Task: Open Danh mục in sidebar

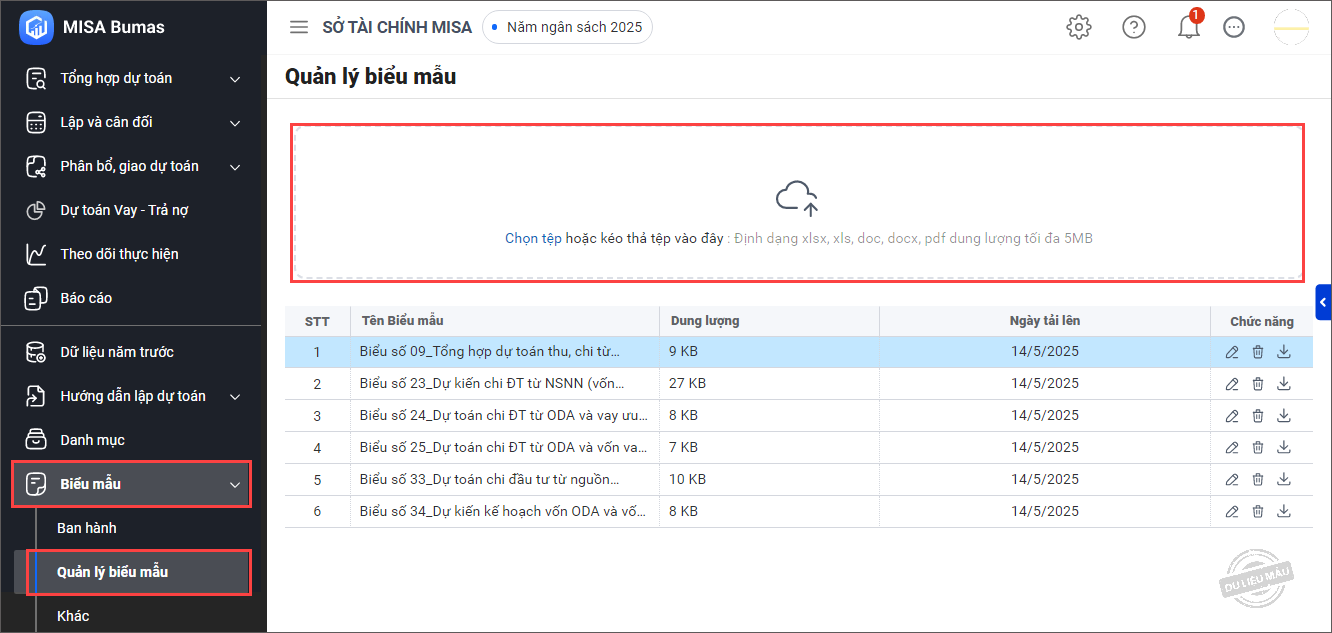Action: (92, 440)
